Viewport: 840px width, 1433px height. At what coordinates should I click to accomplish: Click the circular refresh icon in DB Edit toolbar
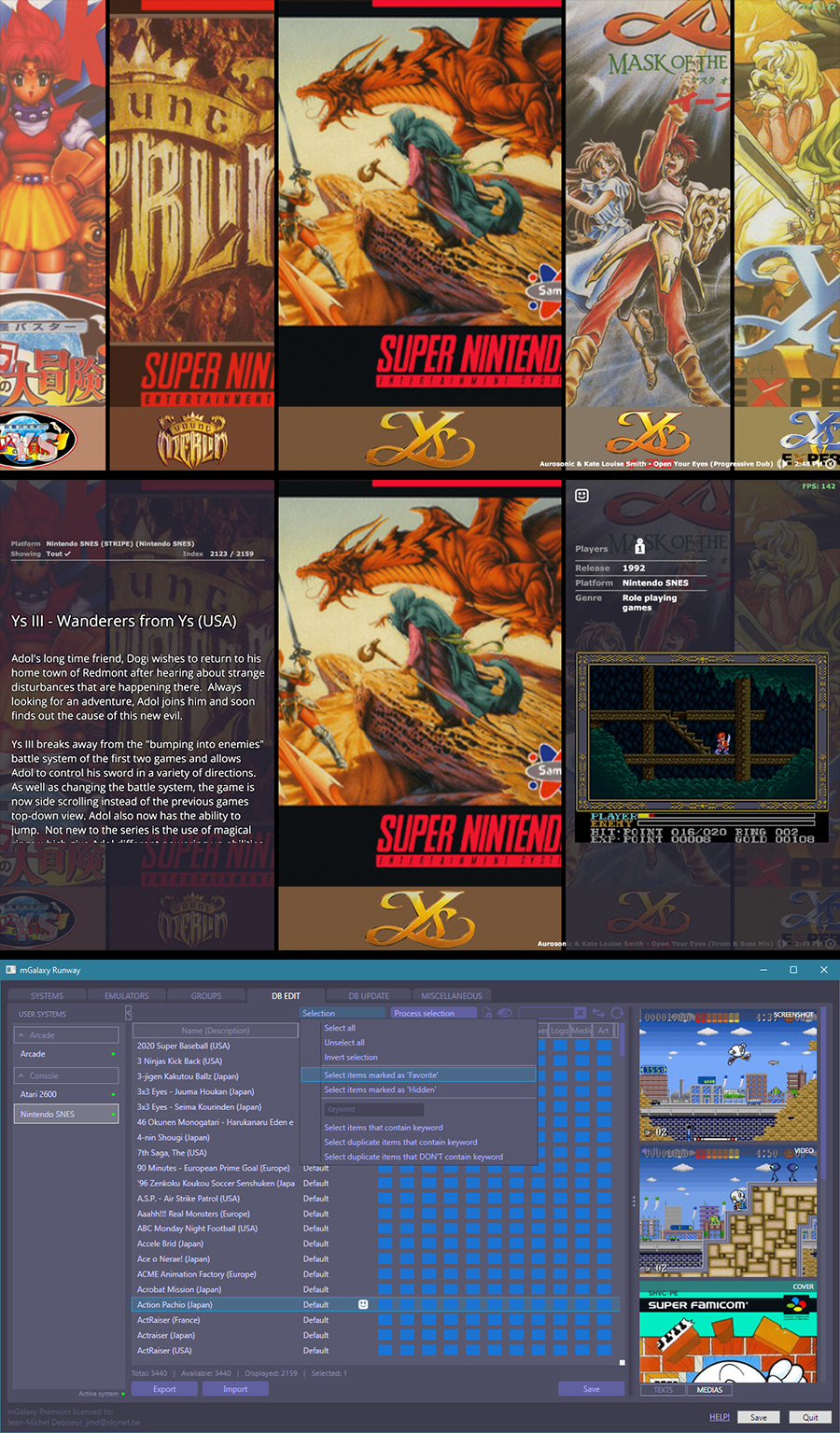tap(616, 1013)
